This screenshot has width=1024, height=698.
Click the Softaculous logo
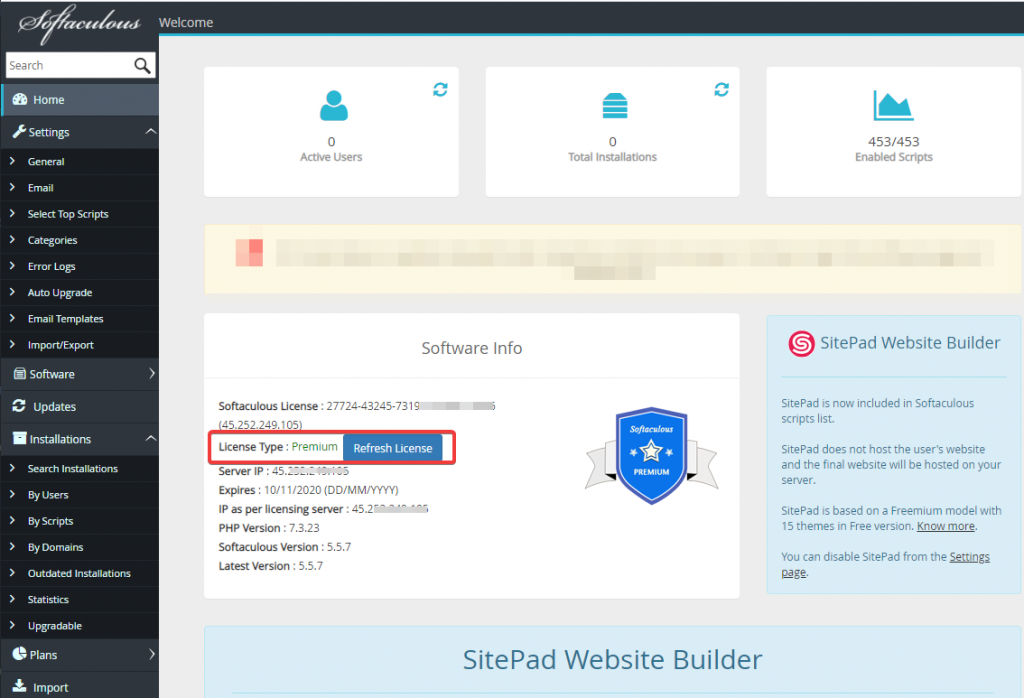pos(79,24)
